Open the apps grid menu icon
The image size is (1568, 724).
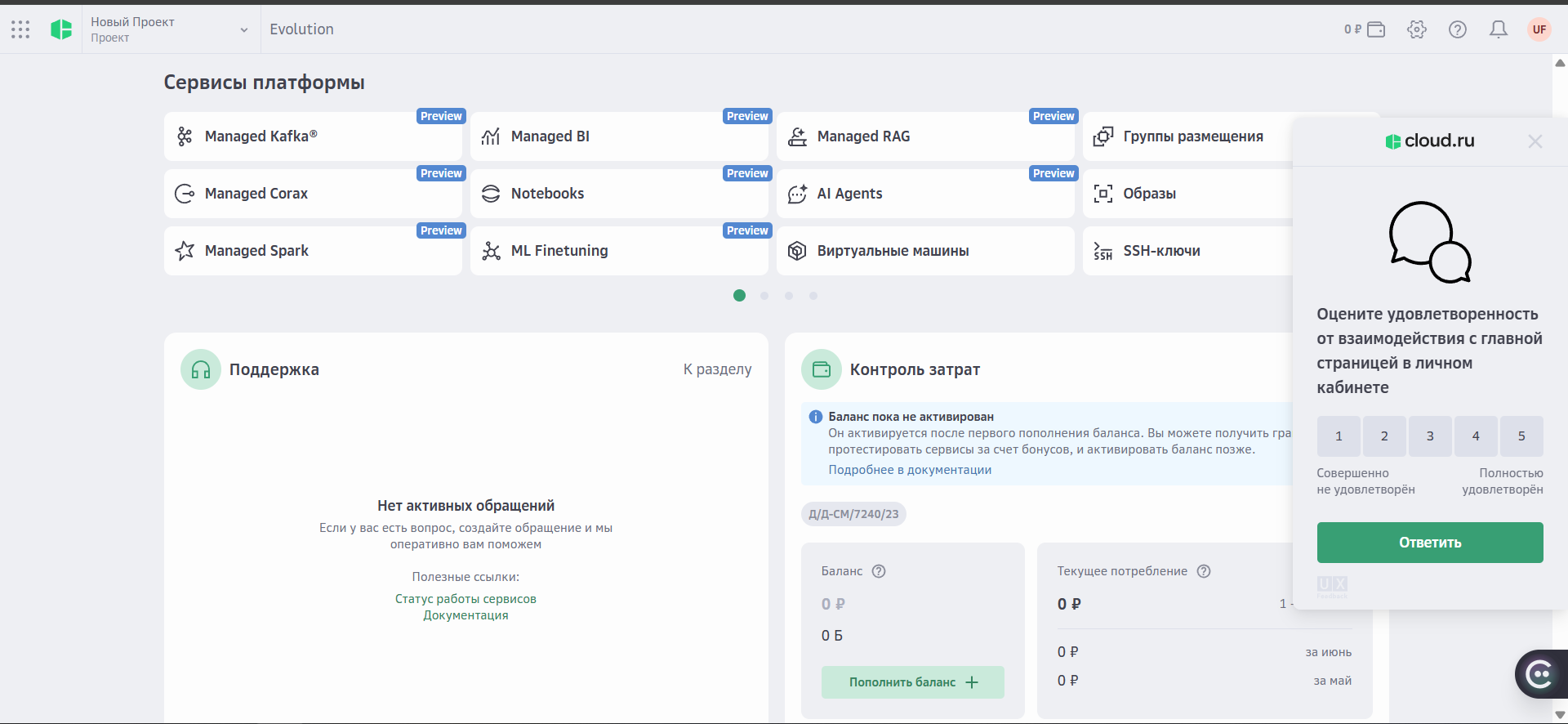click(20, 29)
